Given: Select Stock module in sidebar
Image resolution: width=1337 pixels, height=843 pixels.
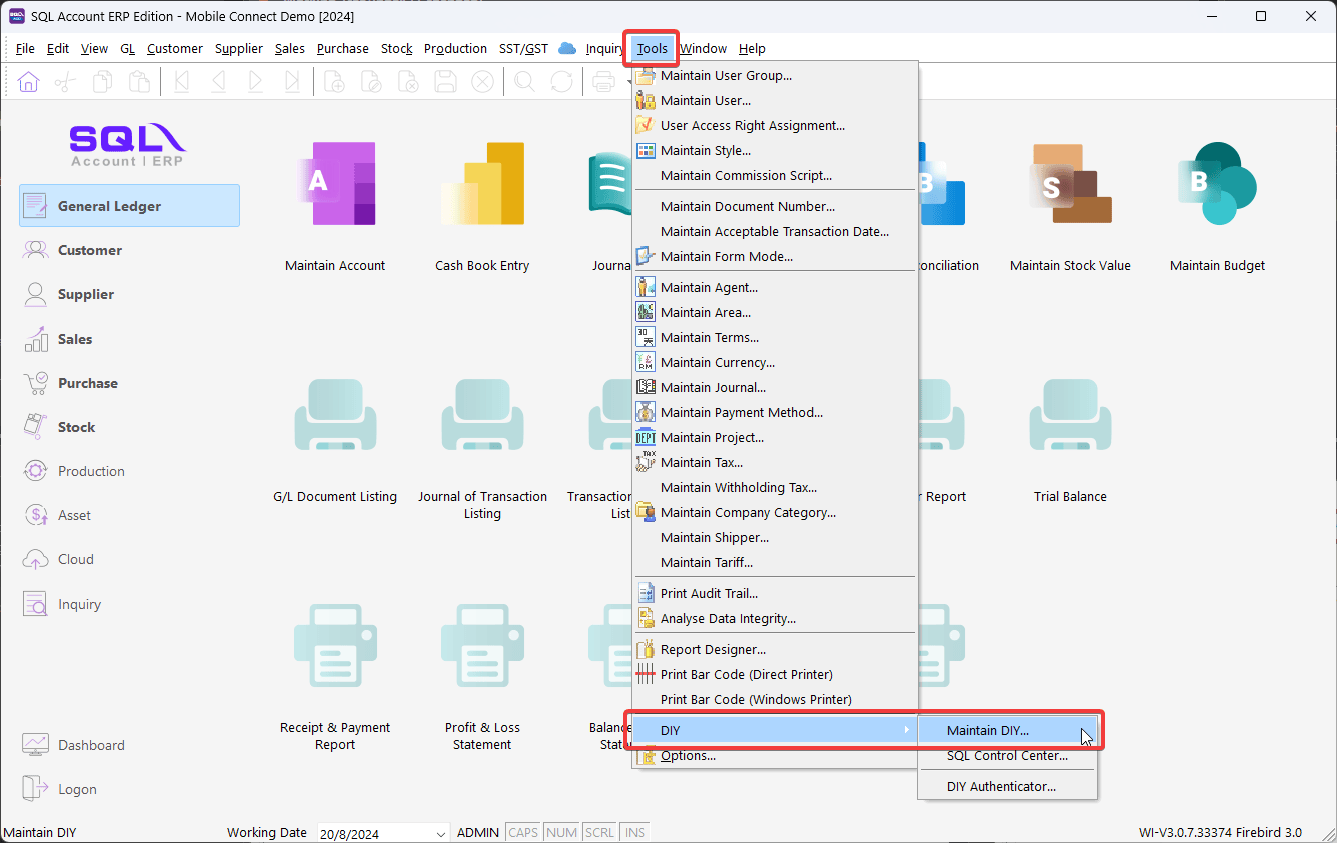Looking at the screenshot, I should click(76, 427).
